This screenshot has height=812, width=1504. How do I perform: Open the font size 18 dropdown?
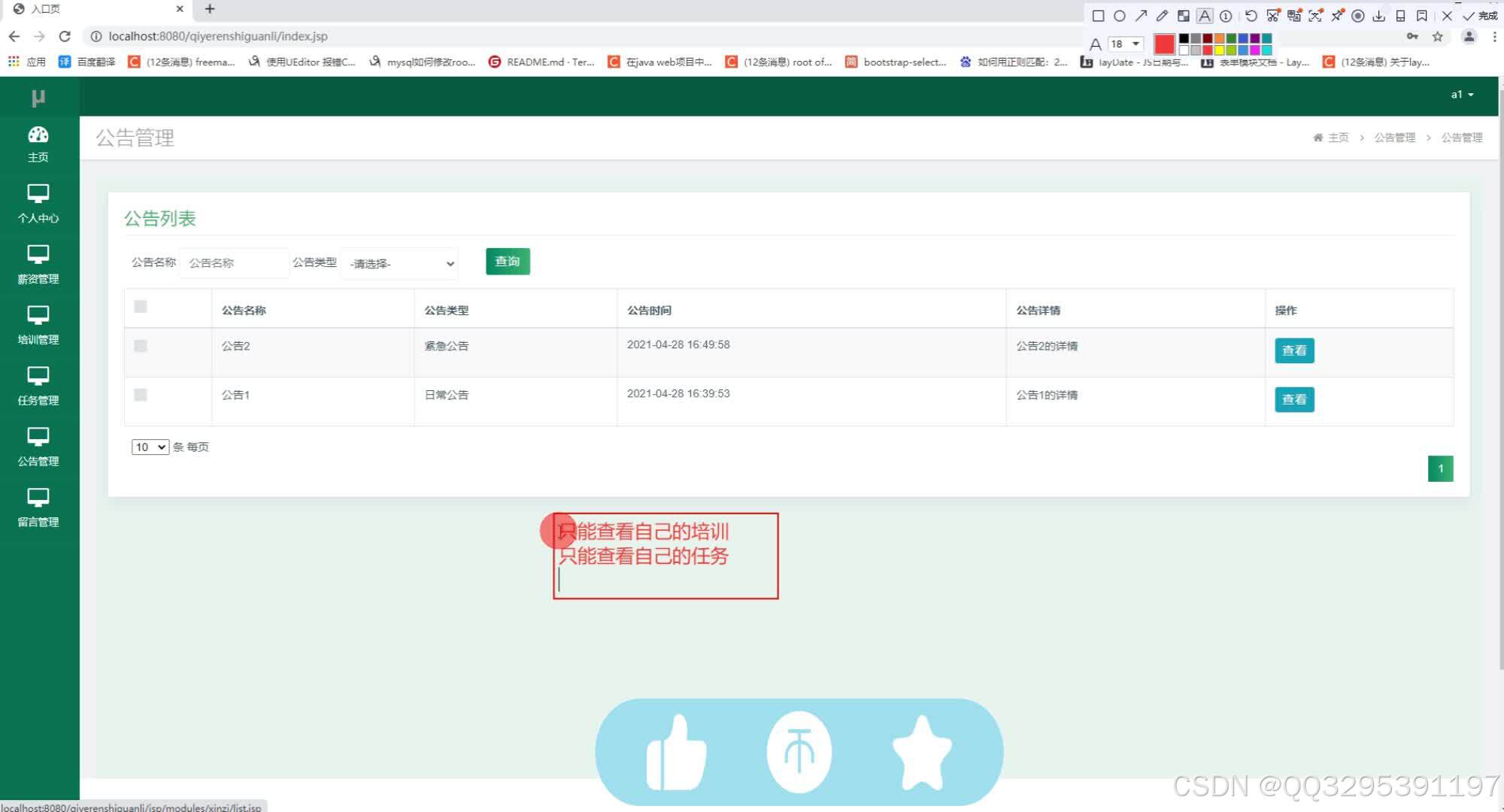(1126, 44)
